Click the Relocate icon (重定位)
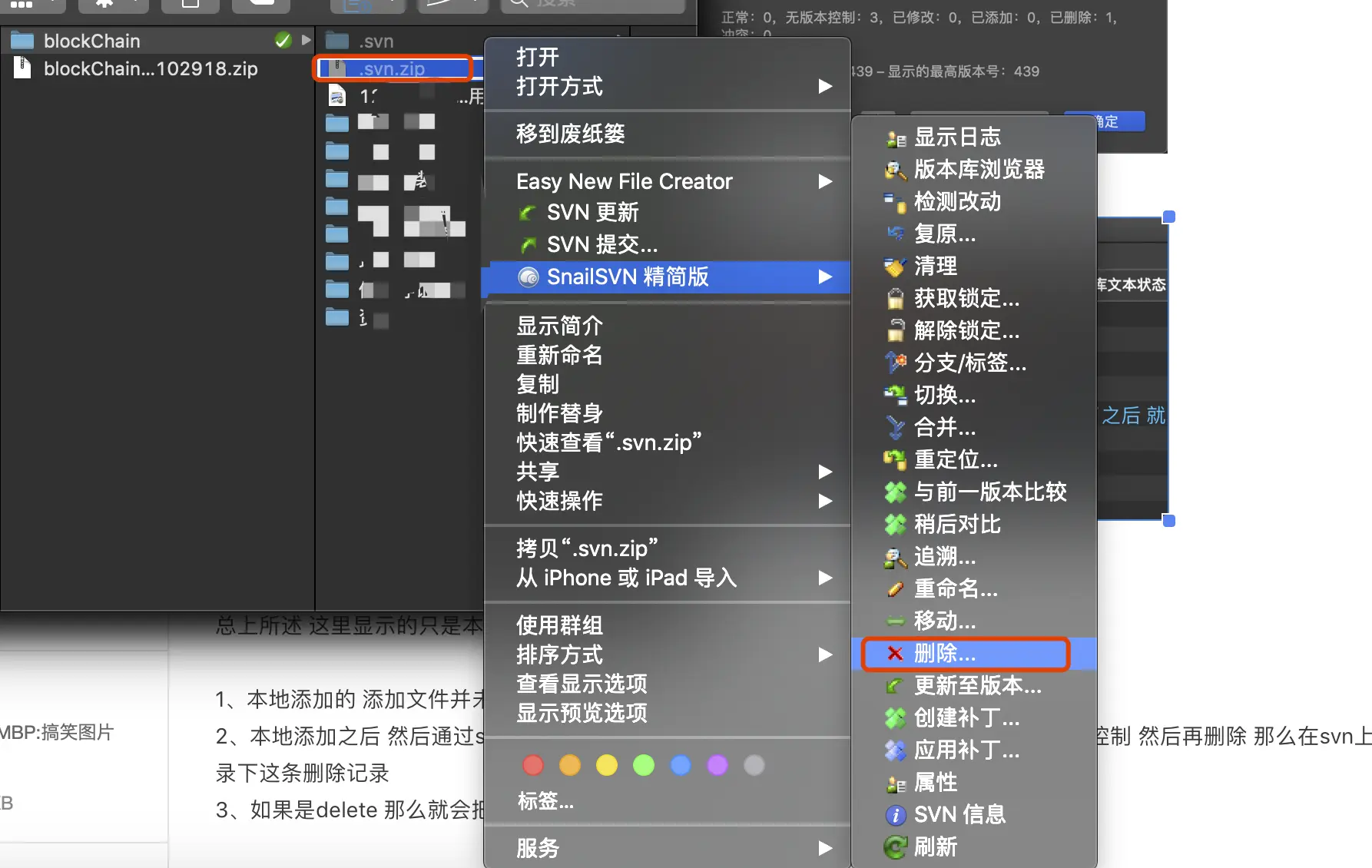The width and height of the screenshot is (1372, 868). tap(895, 459)
